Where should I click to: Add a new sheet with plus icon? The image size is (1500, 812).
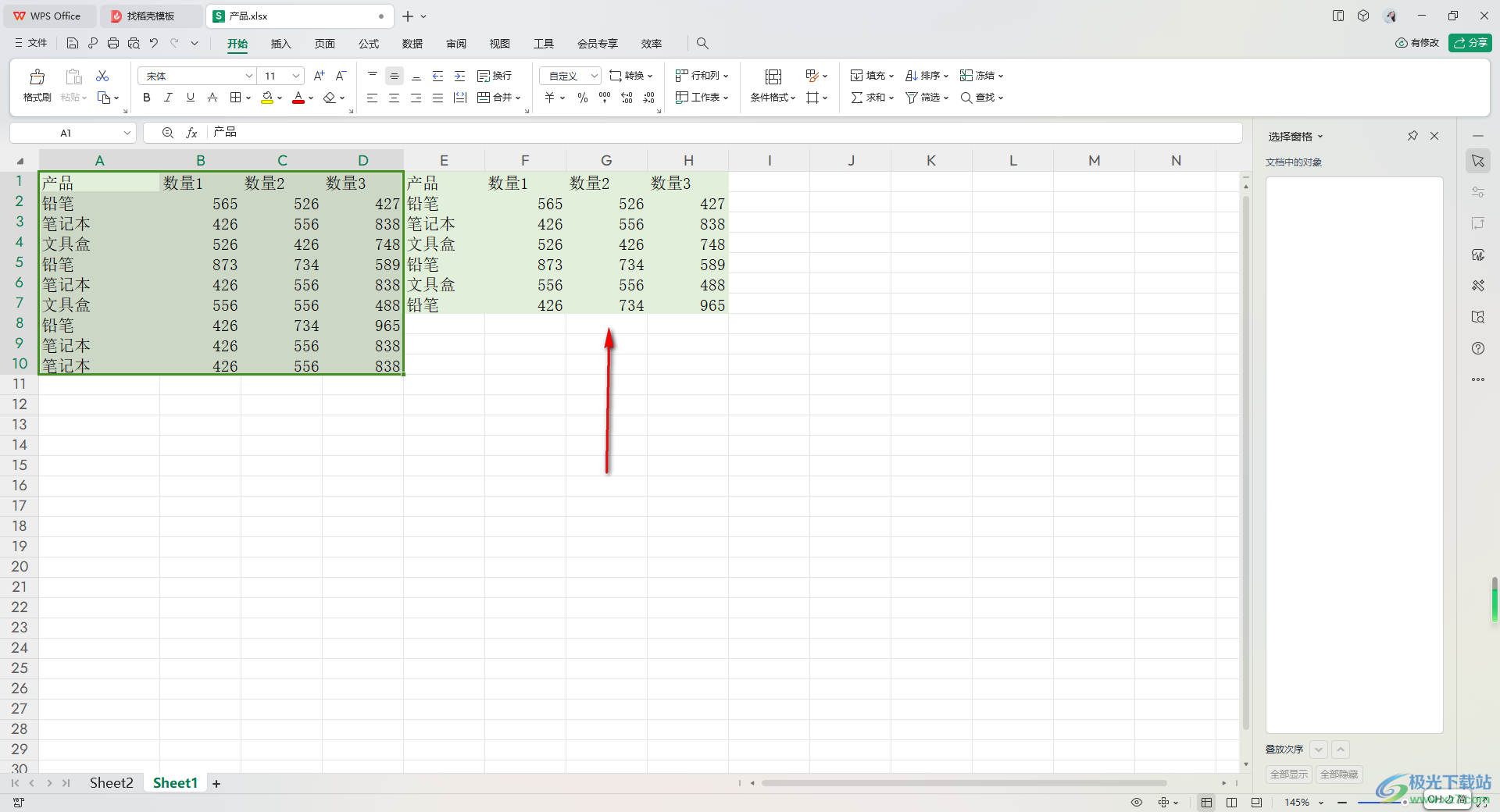click(x=216, y=784)
